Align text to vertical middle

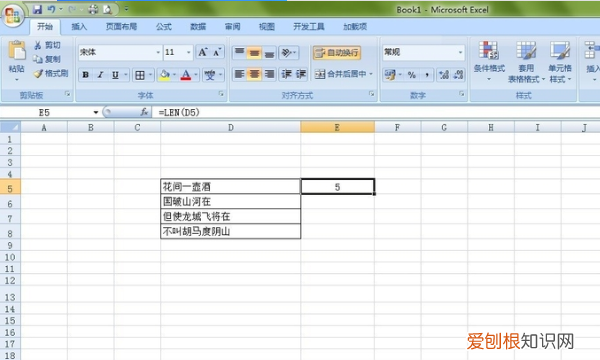coord(254,52)
